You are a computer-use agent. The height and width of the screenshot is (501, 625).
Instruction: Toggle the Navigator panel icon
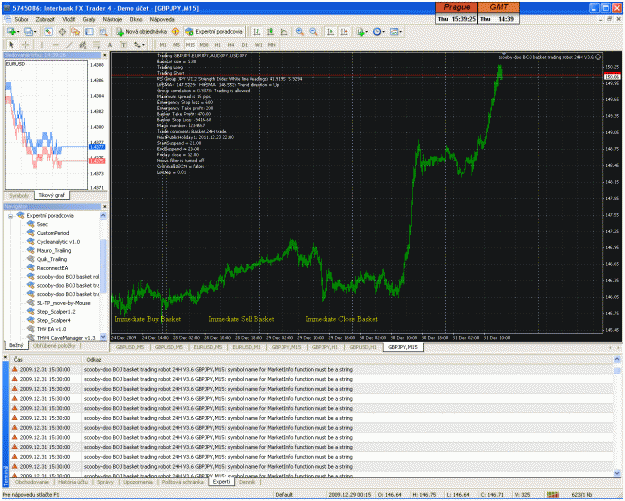pos(75,31)
